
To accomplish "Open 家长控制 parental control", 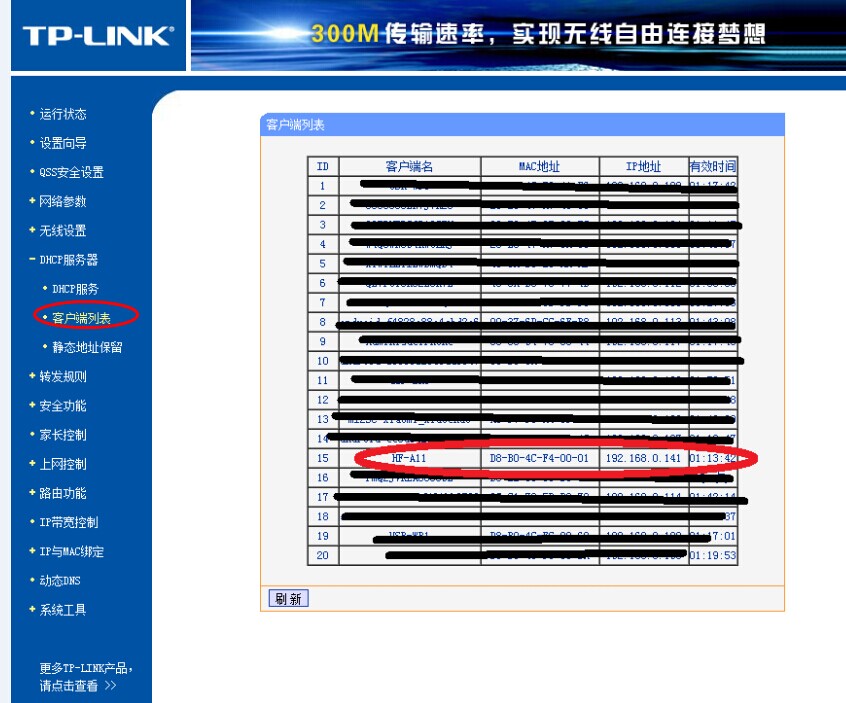I will (63, 435).
